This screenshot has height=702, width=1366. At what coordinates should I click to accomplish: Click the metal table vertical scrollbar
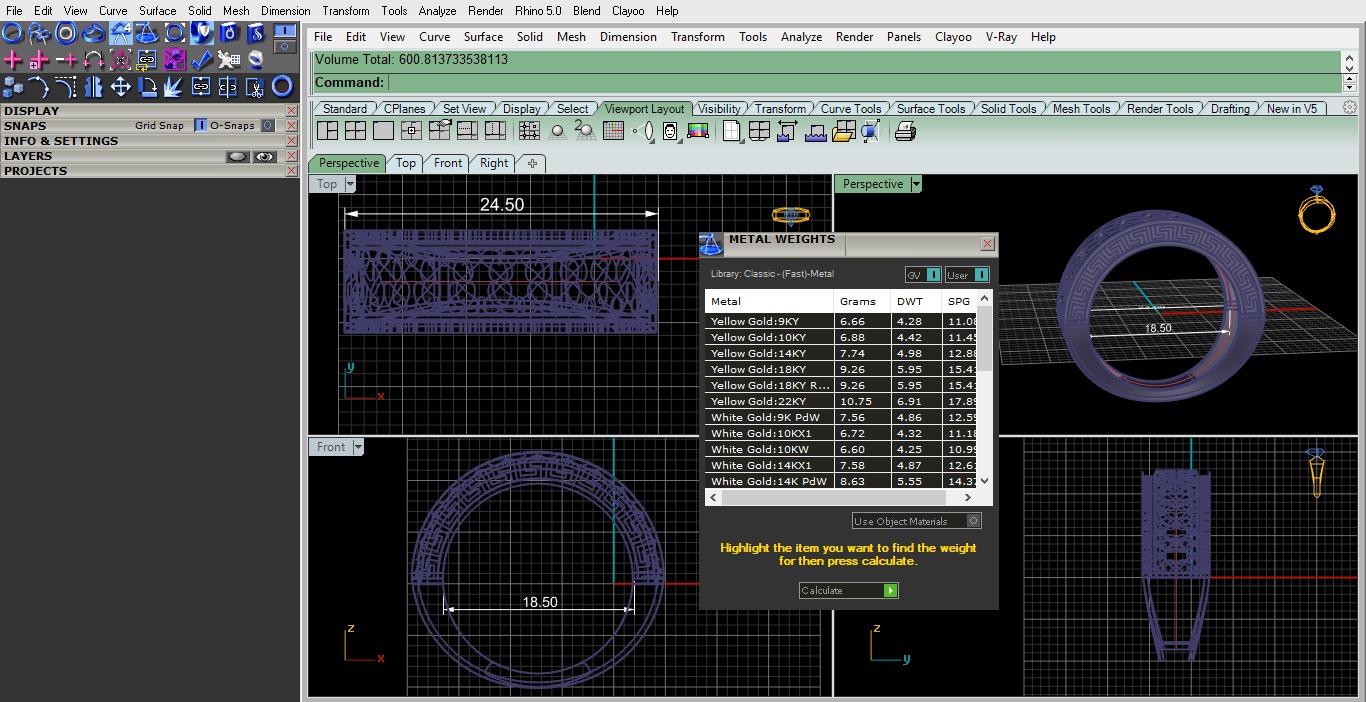point(984,340)
